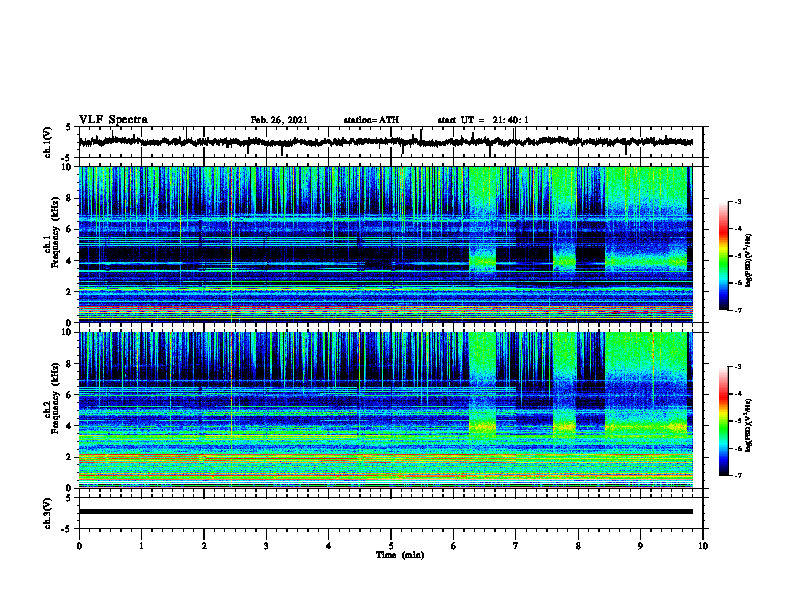The height and width of the screenshot is (612, 792).
Task: Click the log(PSD) label beside ch.2 color bar
Action: [x=750, y=425]
